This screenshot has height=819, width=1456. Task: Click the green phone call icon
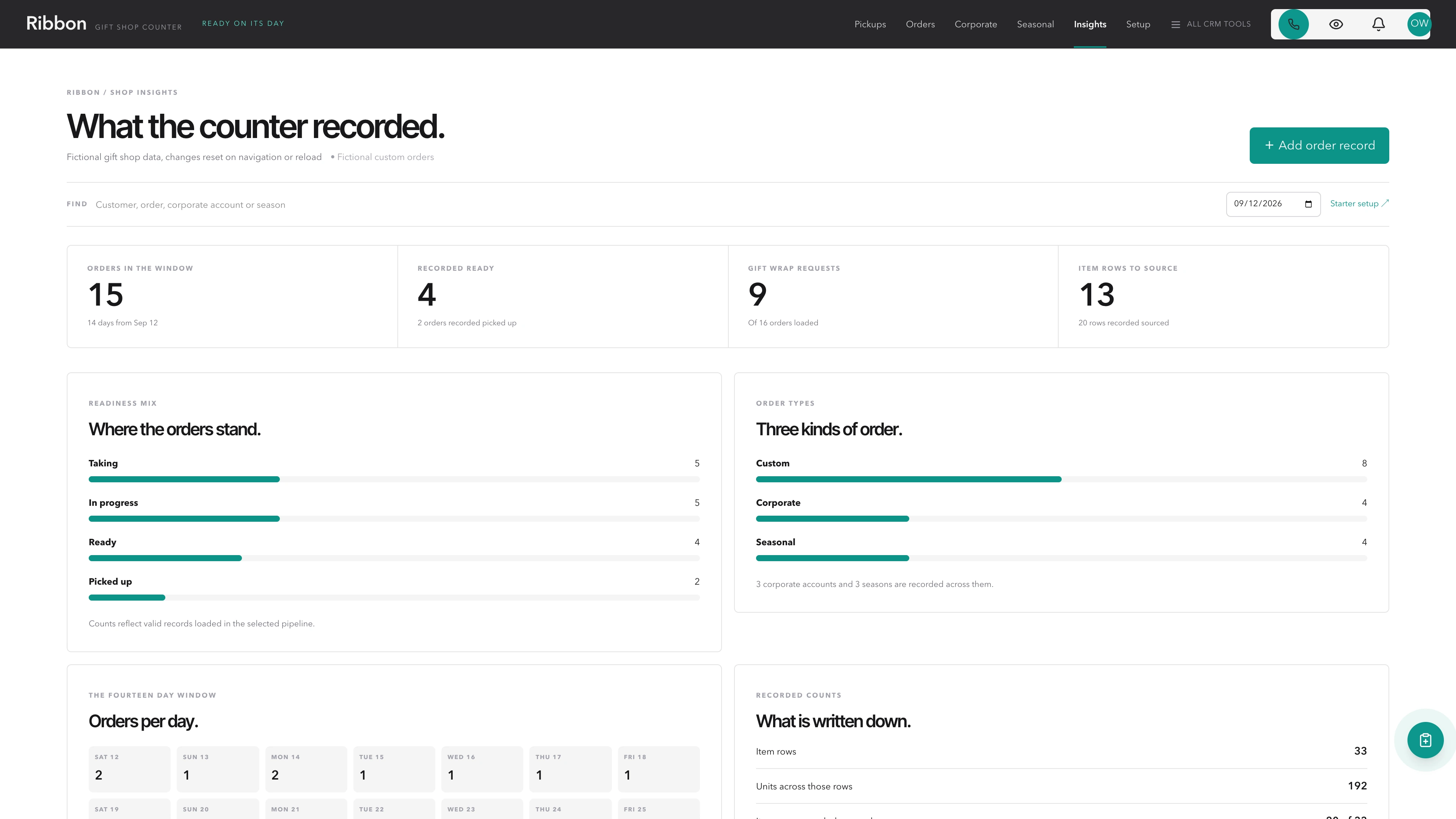pos(1293,24)
